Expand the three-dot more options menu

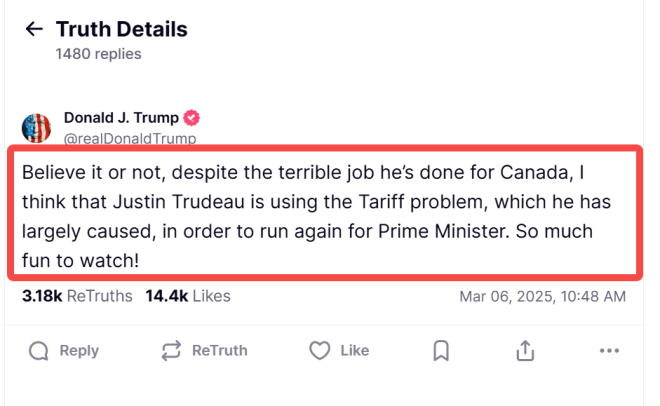(x=609, y=350)
